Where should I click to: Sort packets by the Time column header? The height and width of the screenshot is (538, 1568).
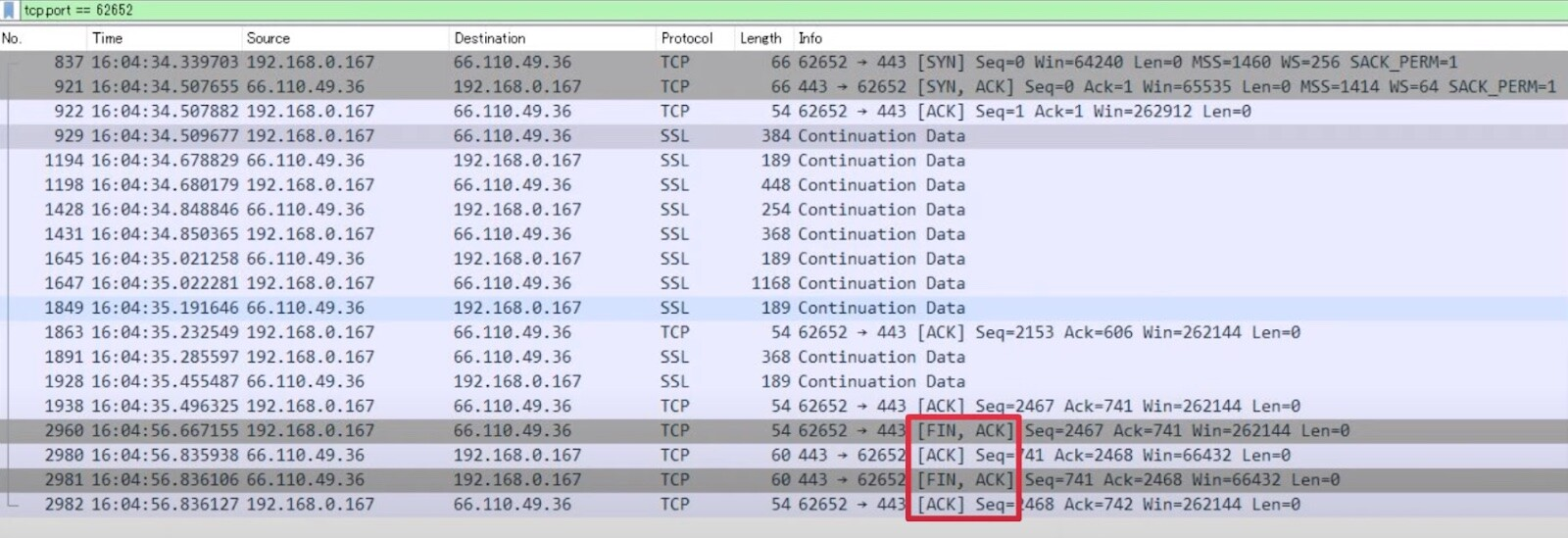click(x=108, y=38)
